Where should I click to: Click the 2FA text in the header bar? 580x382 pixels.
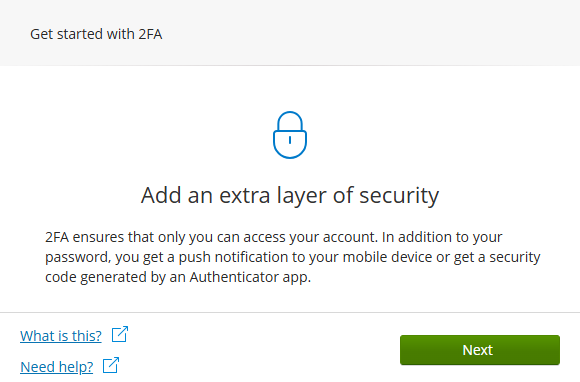click(150, 34)
